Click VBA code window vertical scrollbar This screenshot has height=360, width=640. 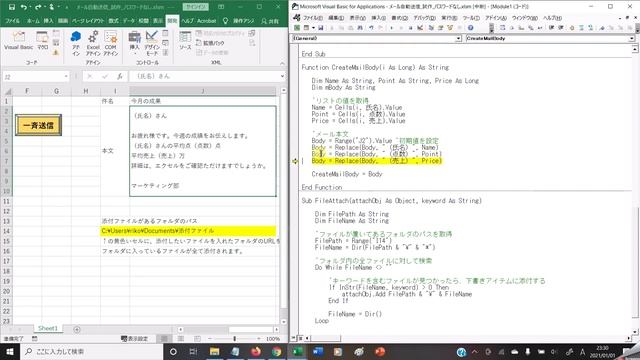635,190
